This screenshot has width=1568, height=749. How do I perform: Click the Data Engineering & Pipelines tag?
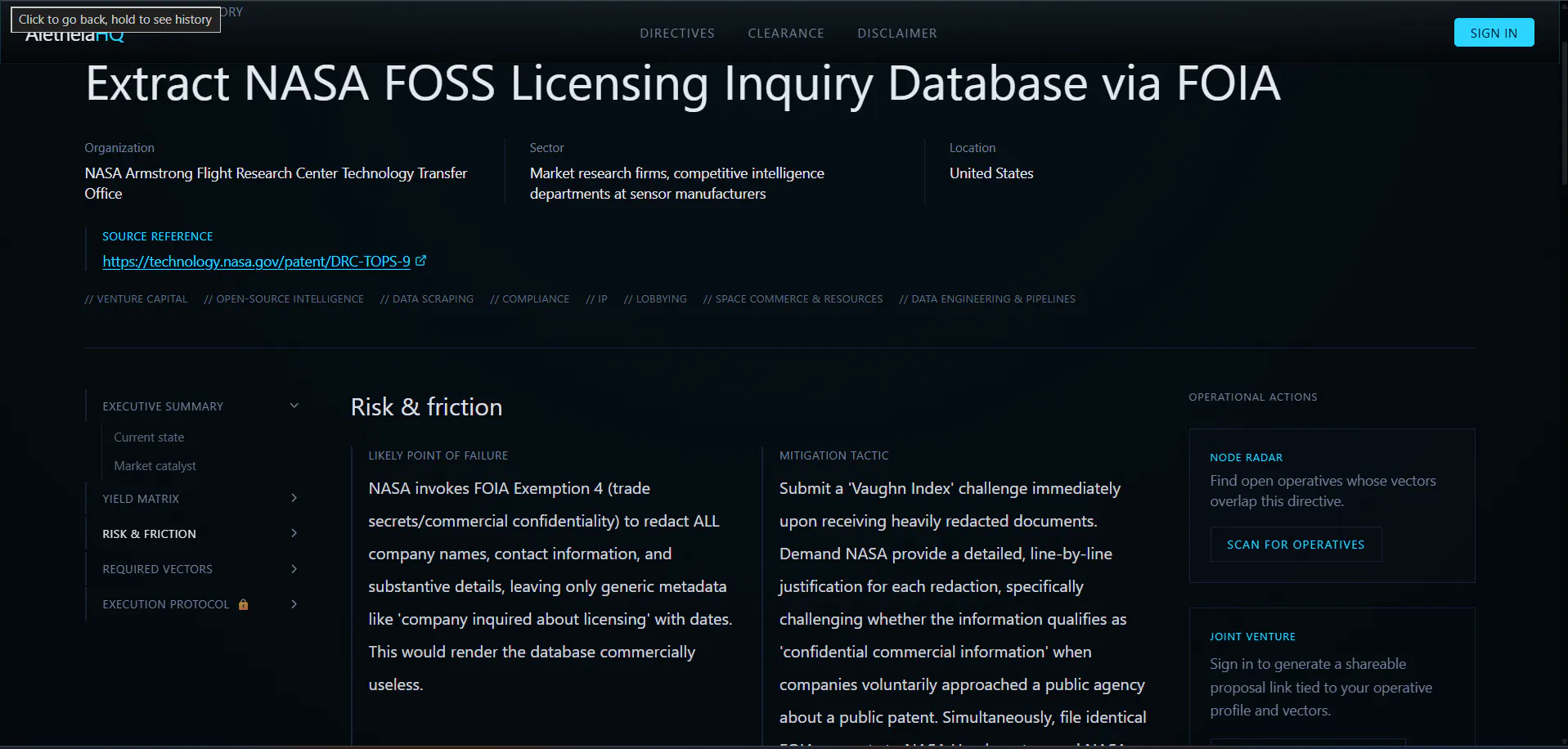(987, 299)
